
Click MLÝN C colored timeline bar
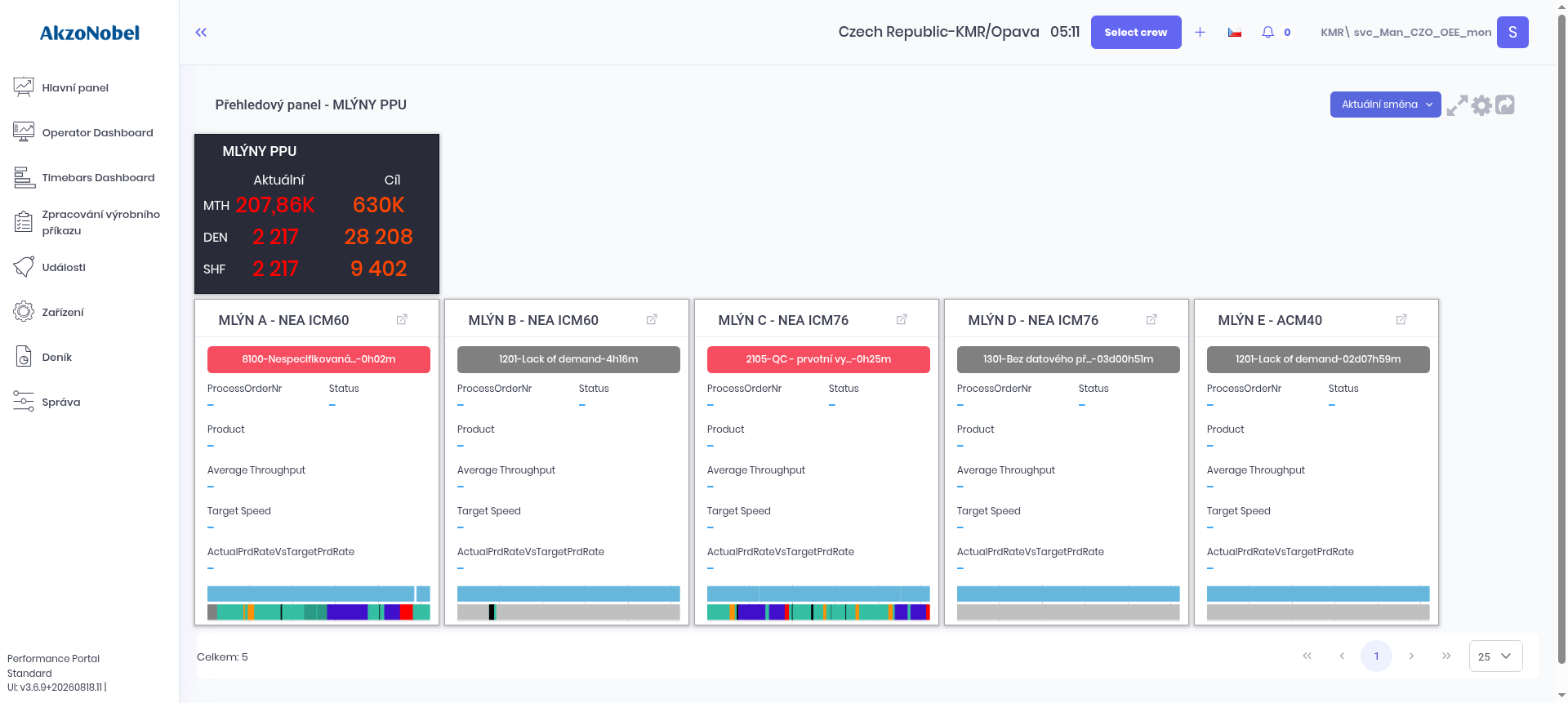(x=818, y=612)
